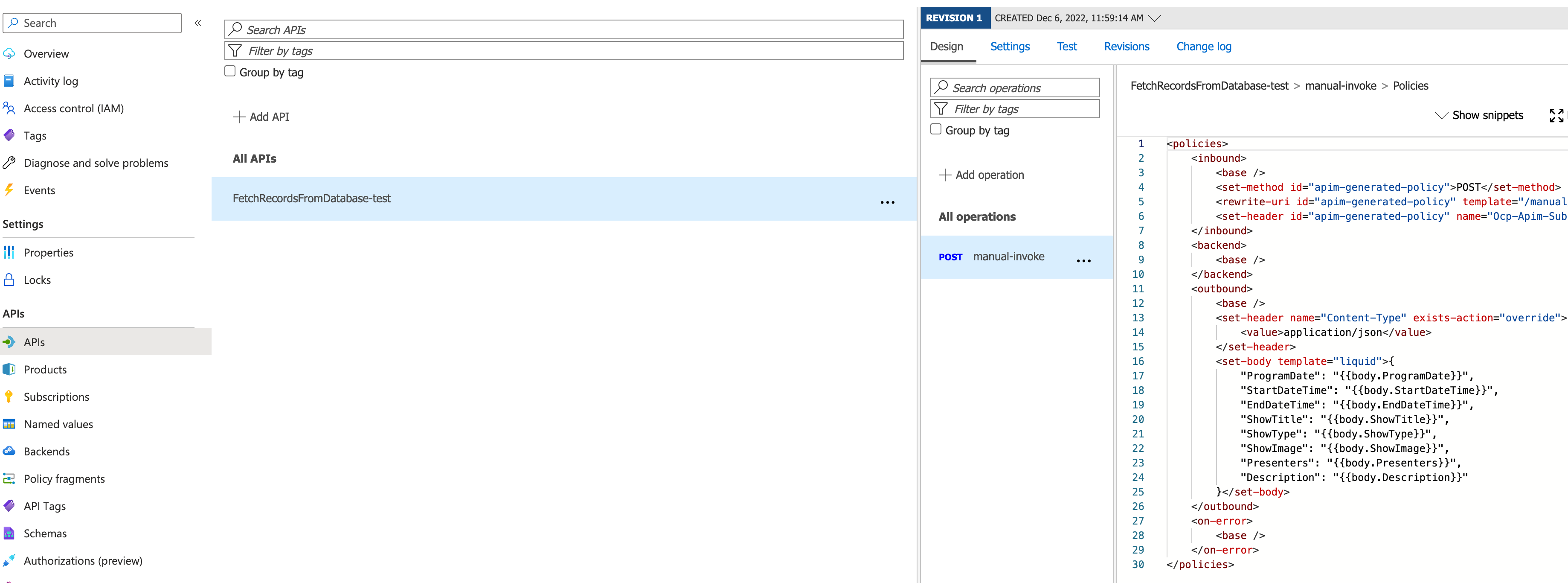
Task: Click the Named values table icon
Action: pos(9,424)
